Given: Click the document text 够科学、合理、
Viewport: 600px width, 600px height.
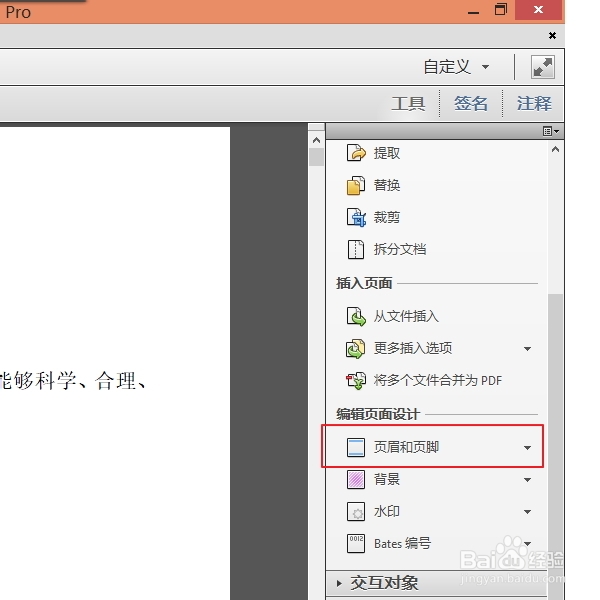Looking at the screenshot, I should [x=80, y=381].
